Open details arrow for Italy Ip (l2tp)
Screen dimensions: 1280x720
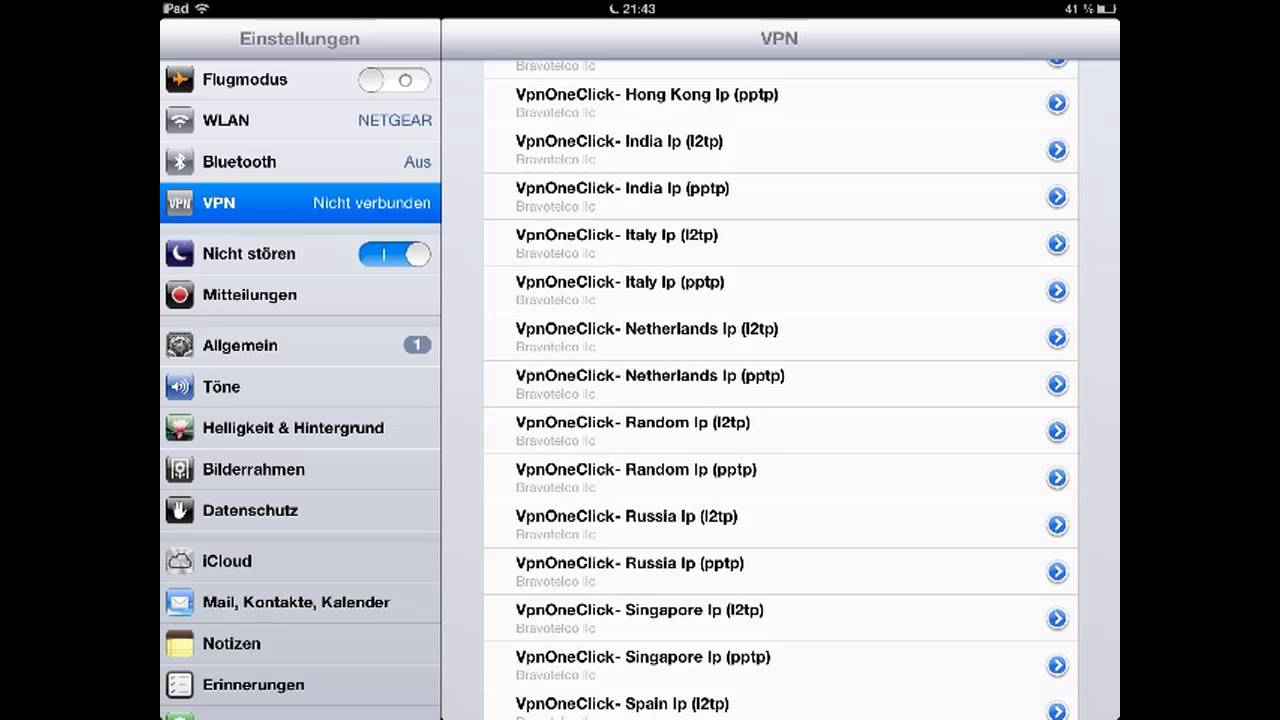pos(1057,244)
